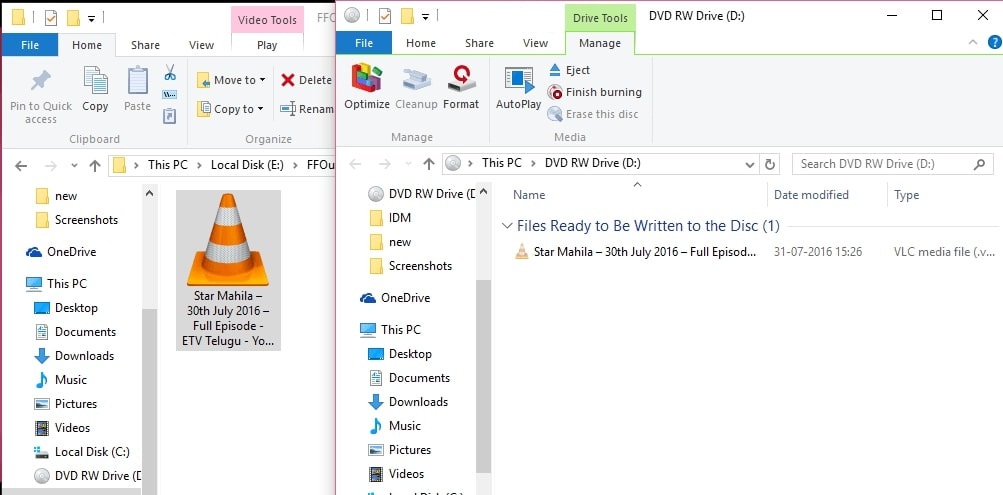Open AutoPlay in Media group
Image resolution: width=1003 pixels, height=495 pixels.
(x=518, y=86)
